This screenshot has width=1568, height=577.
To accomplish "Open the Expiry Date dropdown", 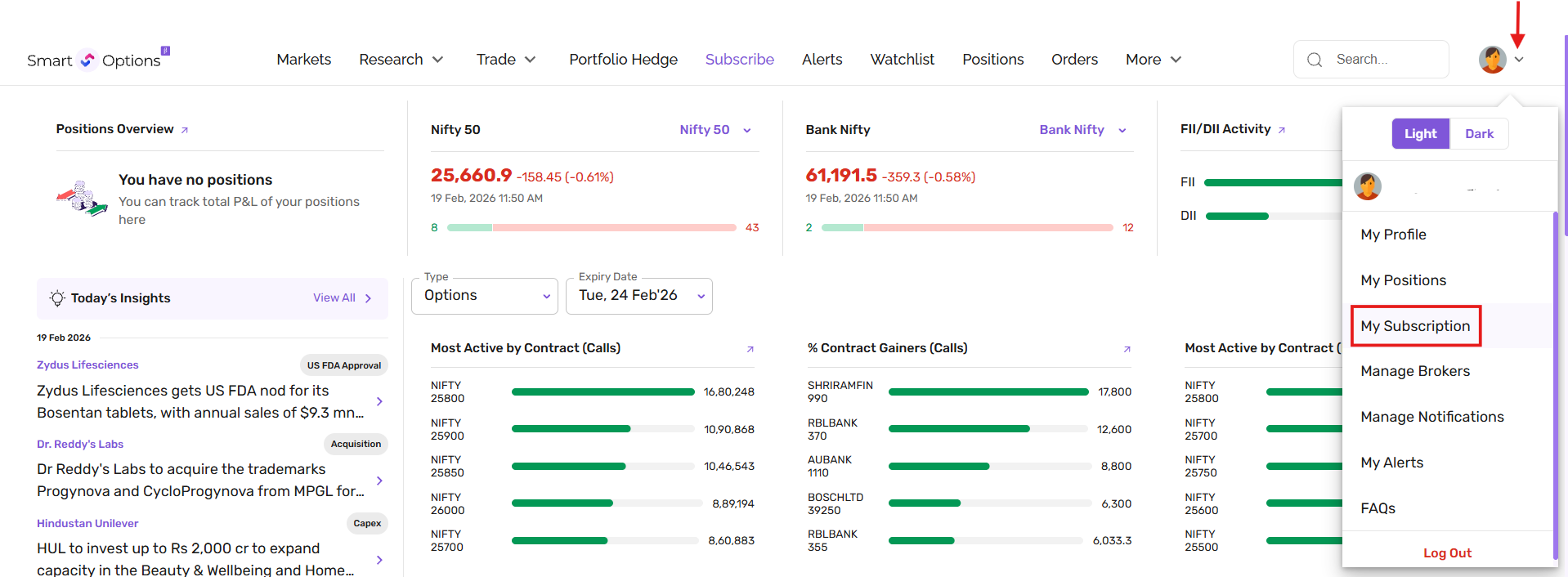I will (x=638, y=296).
